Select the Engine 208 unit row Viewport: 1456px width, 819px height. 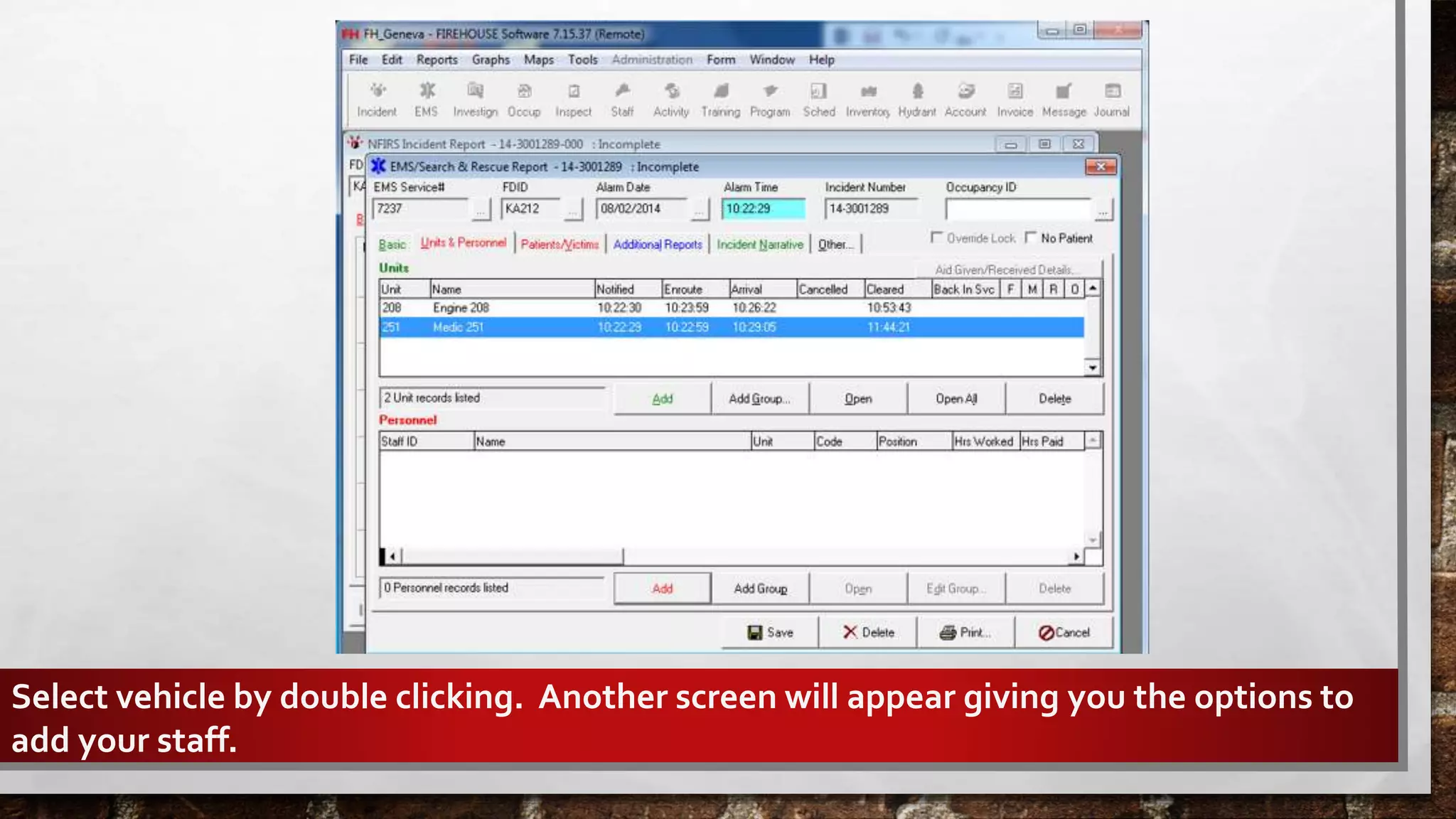click(731, 308)
